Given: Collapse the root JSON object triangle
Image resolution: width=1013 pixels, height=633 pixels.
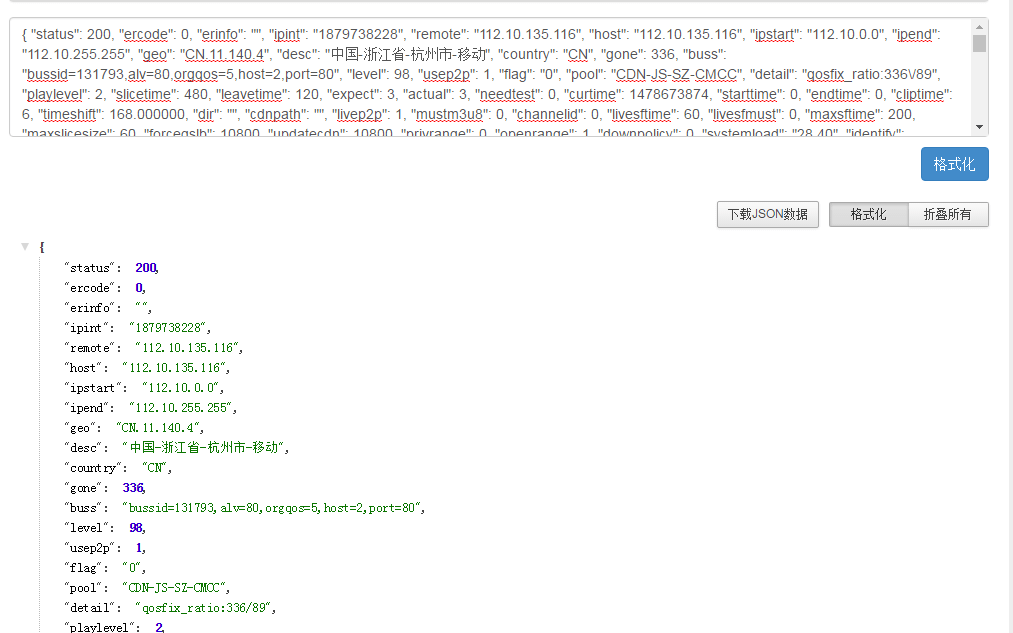Looking at the screenshot, I should pos(25,246).
